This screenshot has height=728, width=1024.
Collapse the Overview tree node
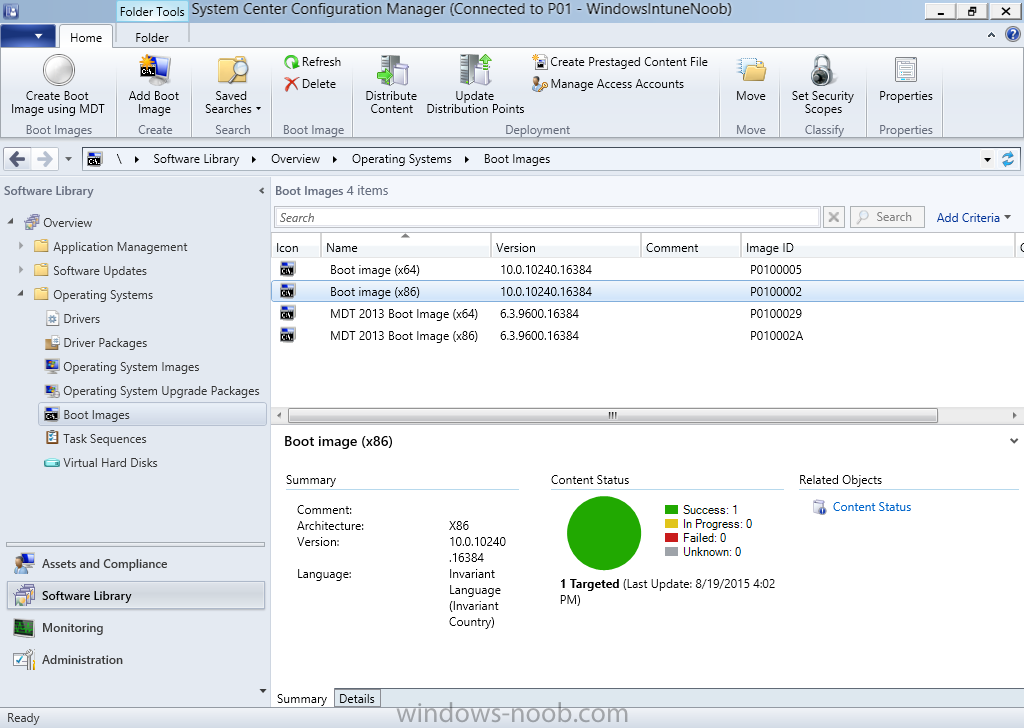coord(10,222)
